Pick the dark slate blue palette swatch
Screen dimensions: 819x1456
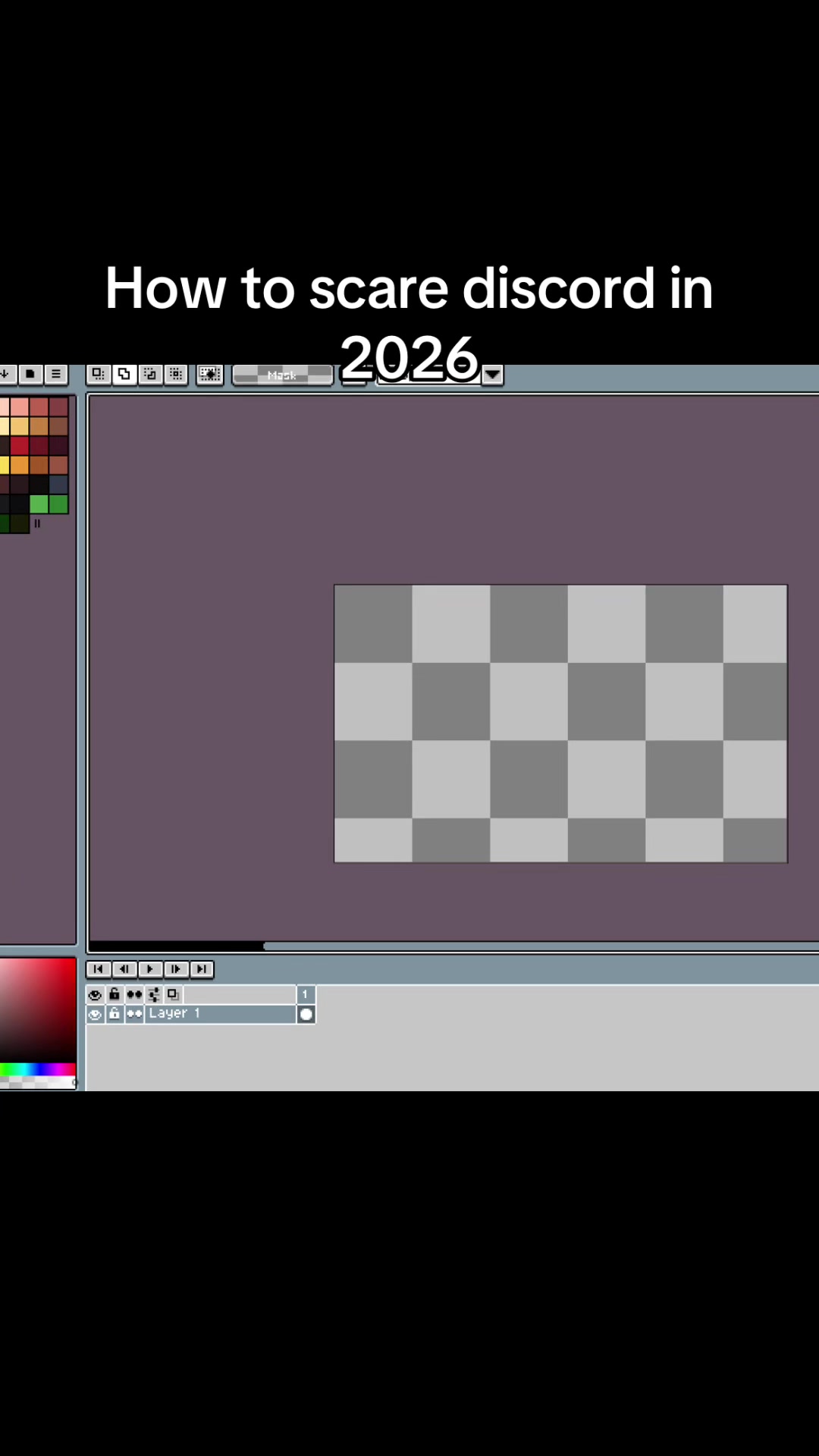pyautogui.click(x=58, y=484)
